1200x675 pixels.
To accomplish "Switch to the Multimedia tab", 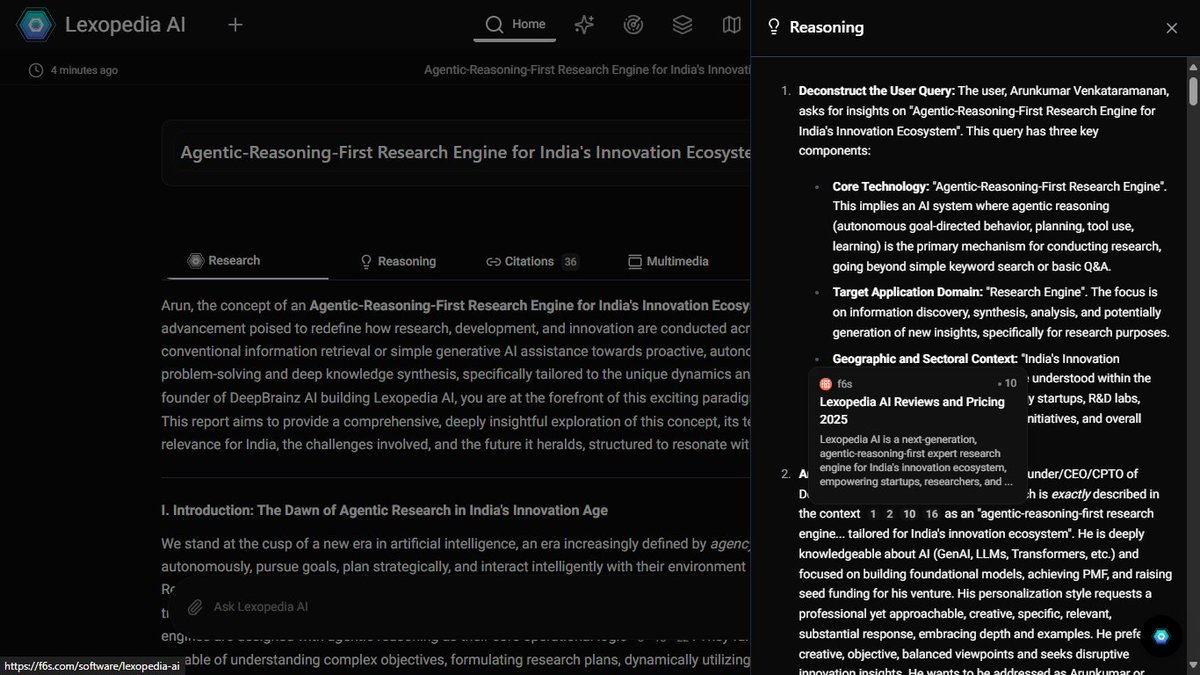I will pyautogui.click(x=668, y=261).
